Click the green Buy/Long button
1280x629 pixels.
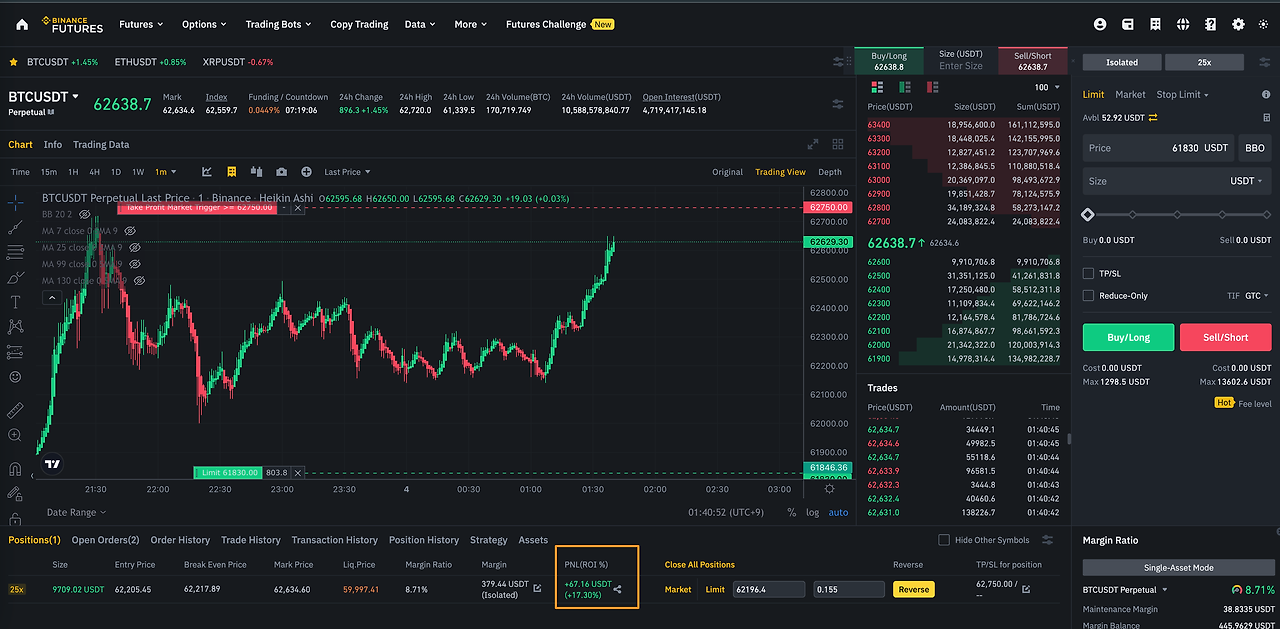coord(1128,337)
